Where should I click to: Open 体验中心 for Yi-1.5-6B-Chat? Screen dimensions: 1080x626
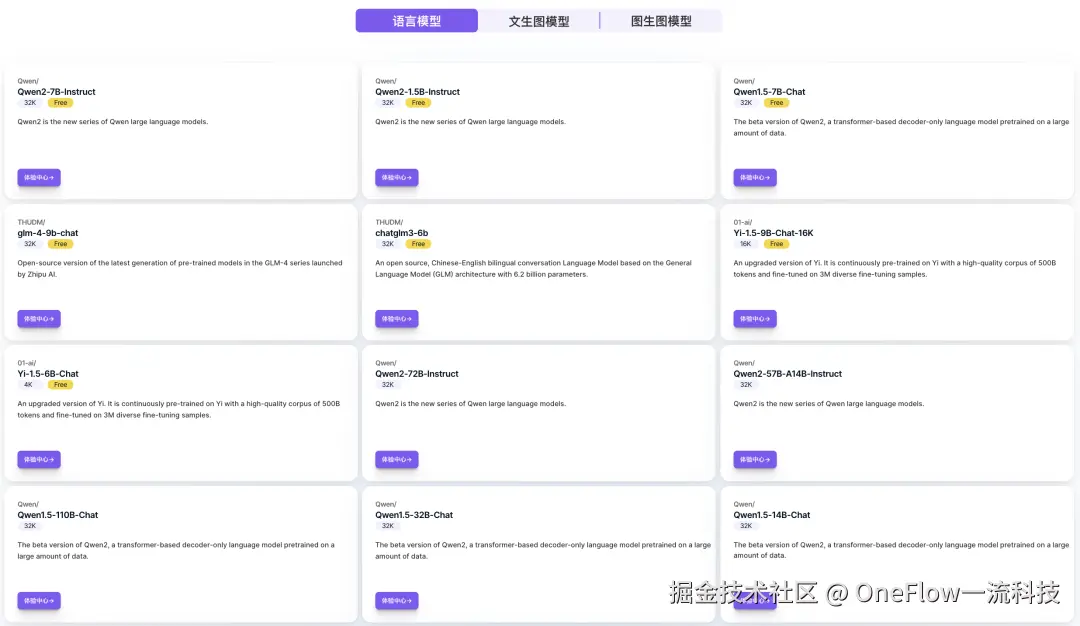pos(39,459)
